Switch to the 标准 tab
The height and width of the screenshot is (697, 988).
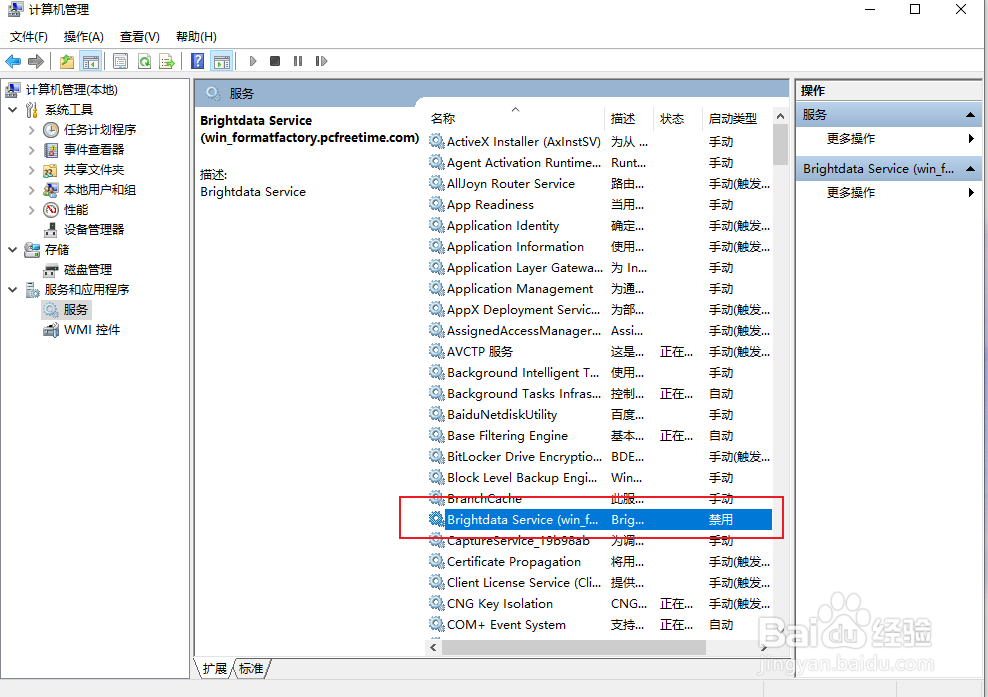coord(251,669)
